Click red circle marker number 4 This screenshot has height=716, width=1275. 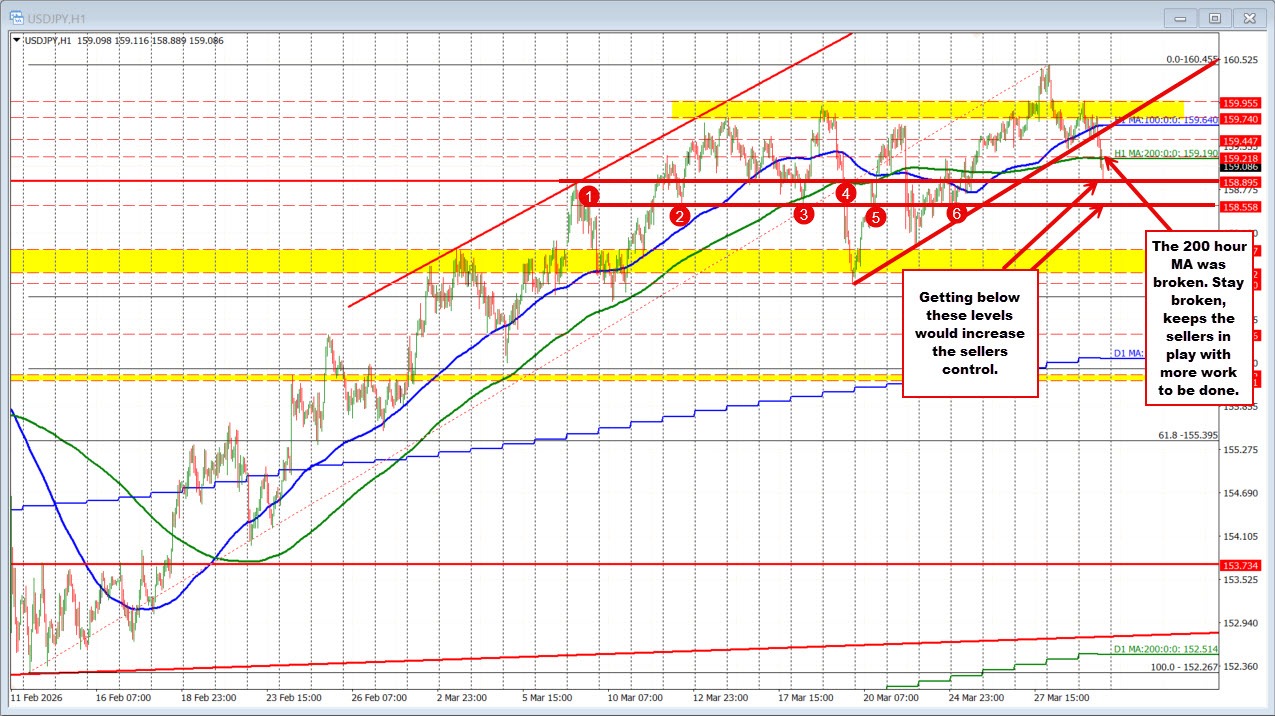845,194
